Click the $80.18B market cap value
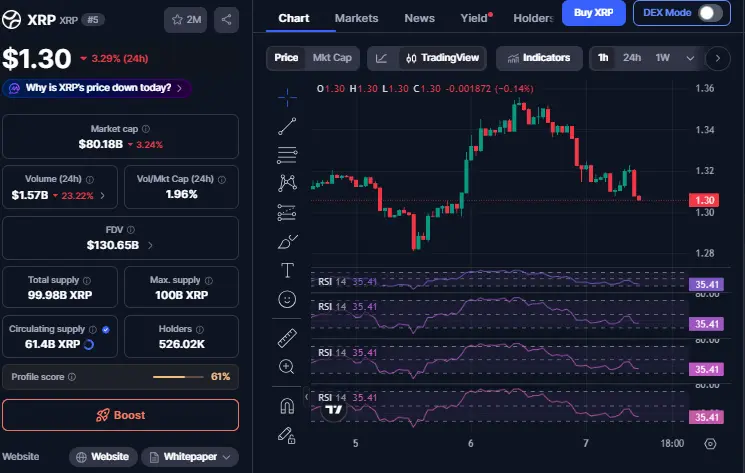Screen dimensions: 745x473 pos(101,144)
